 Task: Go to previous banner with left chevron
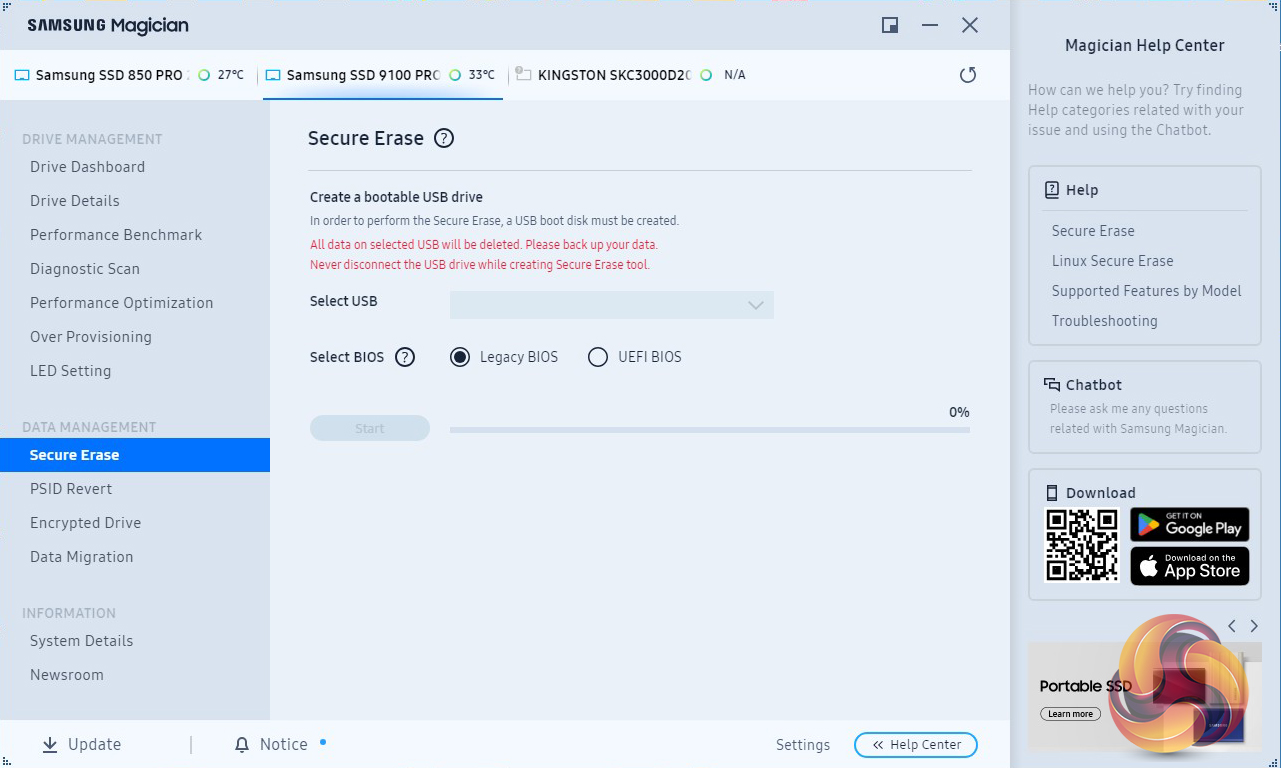pyautogui.click(x=1232, y=626)
